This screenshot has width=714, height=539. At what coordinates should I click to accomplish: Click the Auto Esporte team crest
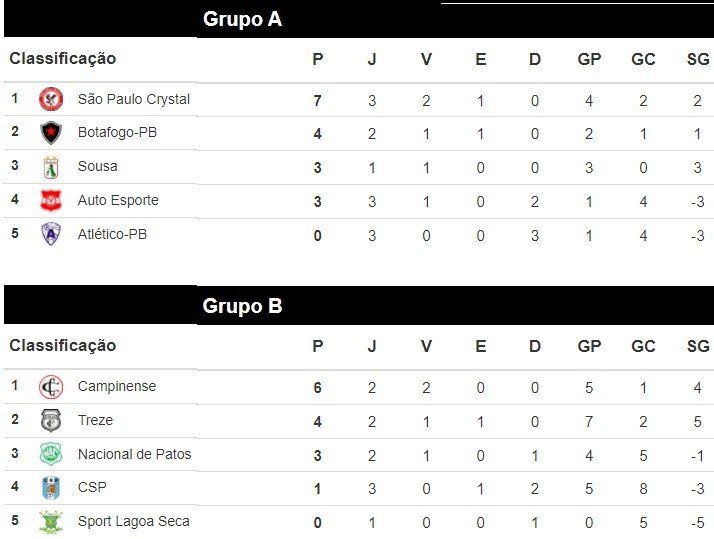[50, 201]
